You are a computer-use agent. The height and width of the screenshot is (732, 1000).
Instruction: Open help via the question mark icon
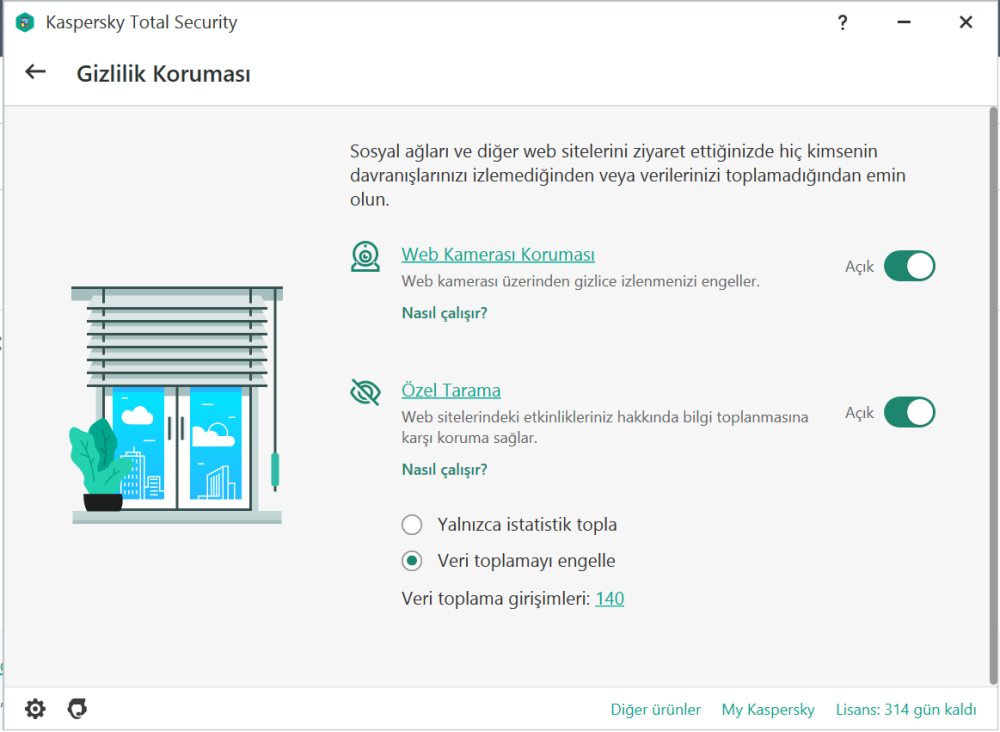pyautogui.click(x=842, y=23)
